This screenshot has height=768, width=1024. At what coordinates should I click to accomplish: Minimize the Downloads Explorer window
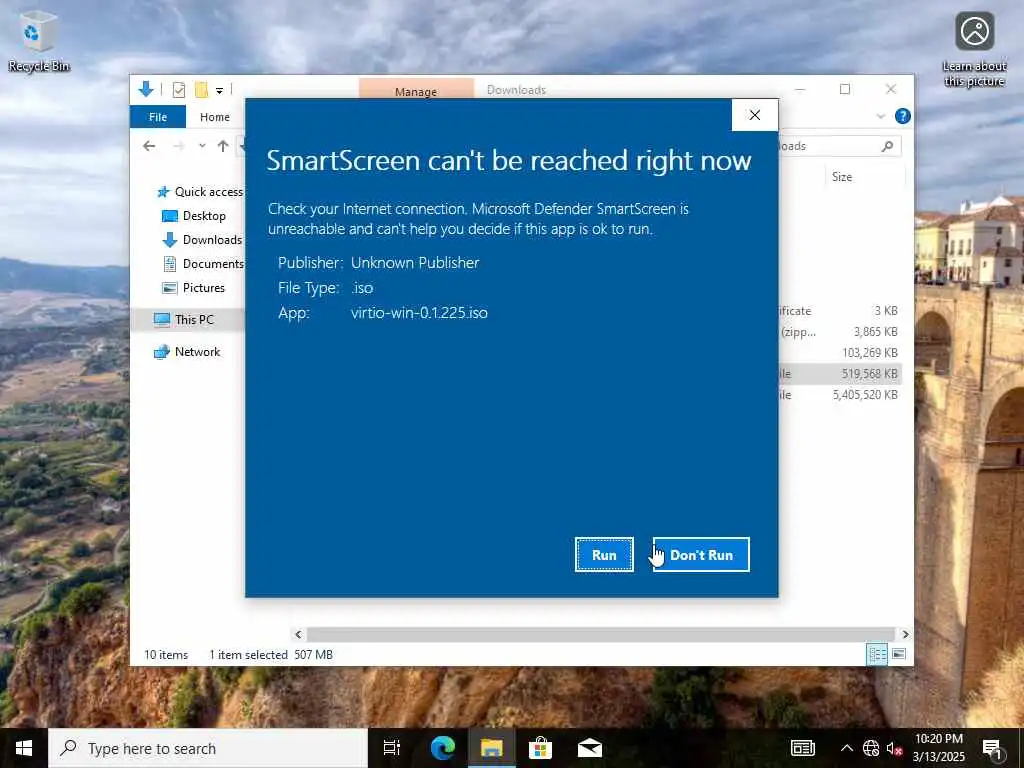pyautogui.click(x=800, y=89)
